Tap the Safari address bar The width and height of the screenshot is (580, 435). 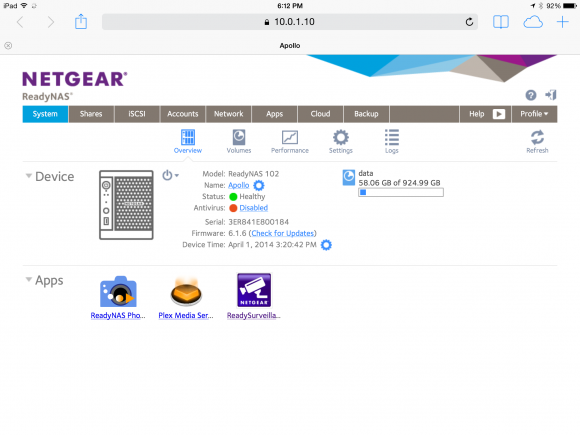(x=290, y=22)
